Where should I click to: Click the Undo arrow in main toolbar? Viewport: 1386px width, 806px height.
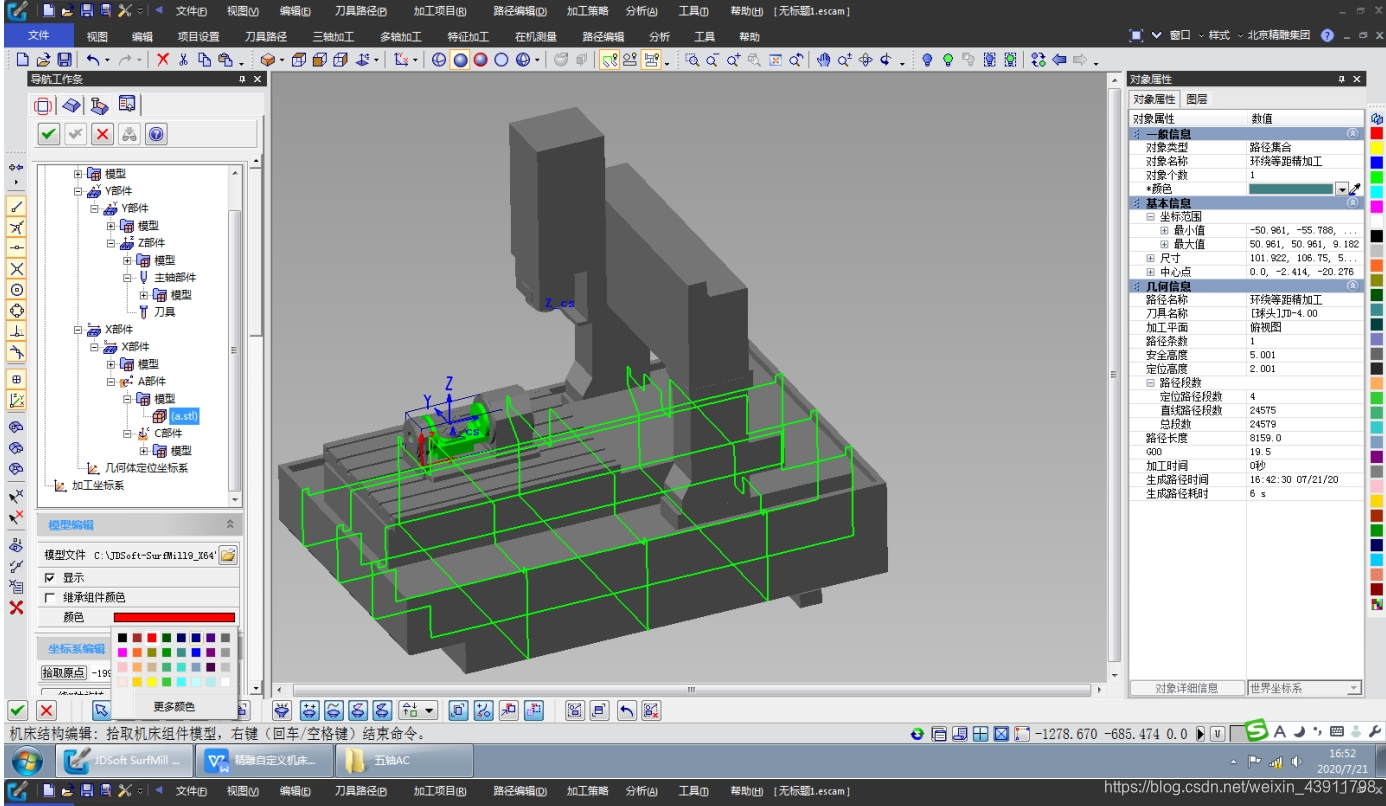(93, 60)
